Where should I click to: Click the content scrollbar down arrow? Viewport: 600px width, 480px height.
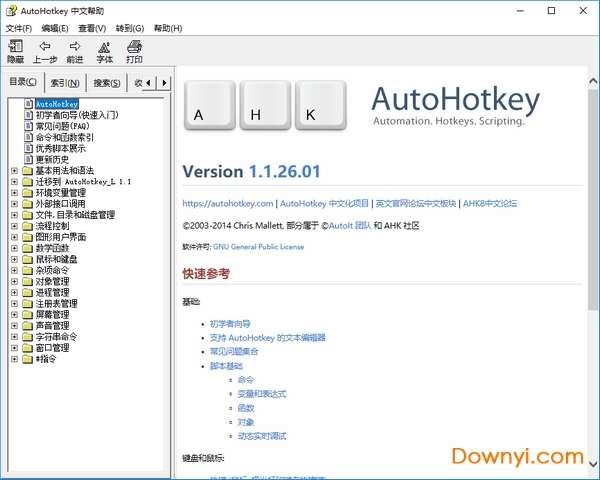pos(593,464)
